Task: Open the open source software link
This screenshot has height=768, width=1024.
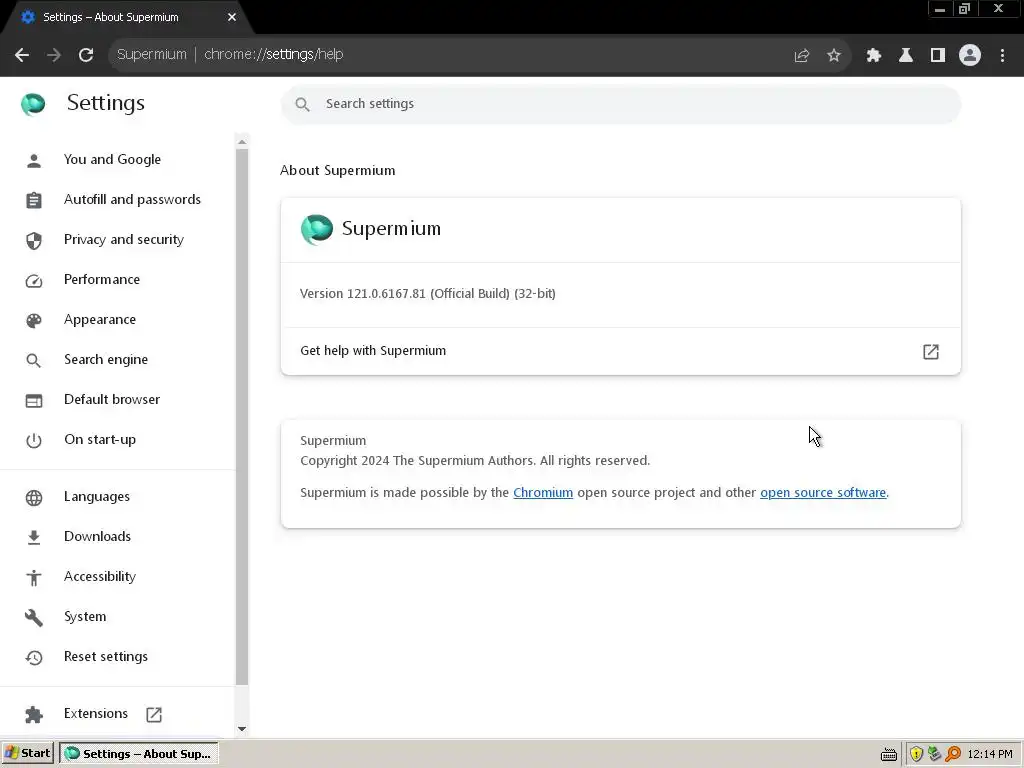Action: coord(823,492)
